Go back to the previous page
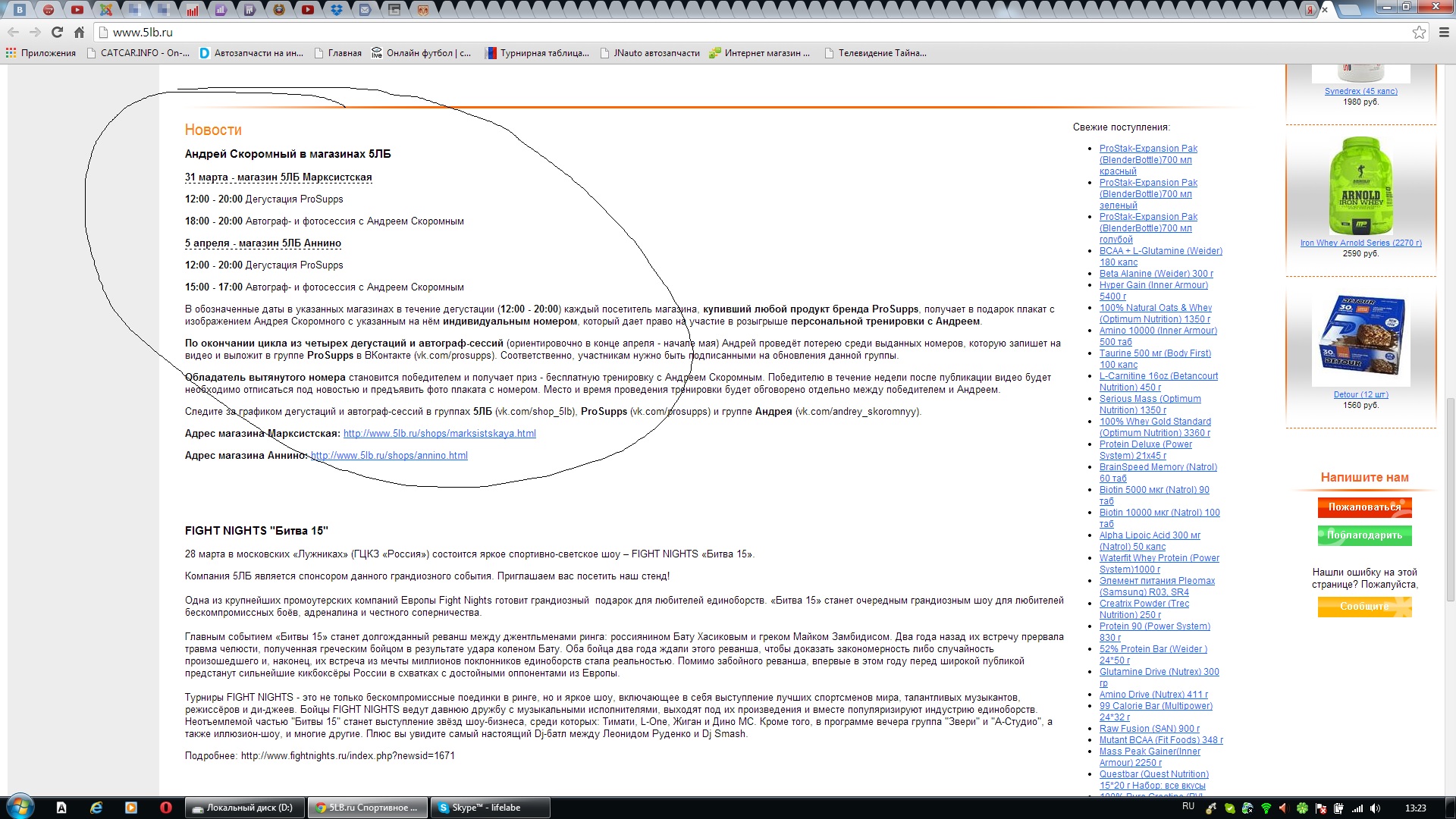The image size is (1456, 819). pyautogui.click(x=13, y=32)
